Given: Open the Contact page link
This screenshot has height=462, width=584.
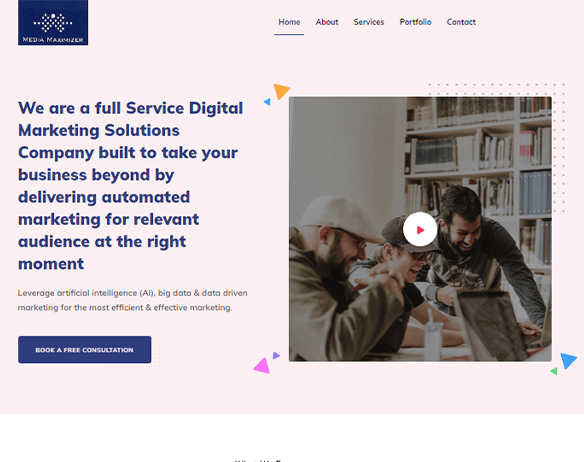Looking at the screenshot, I should (461, 22).
